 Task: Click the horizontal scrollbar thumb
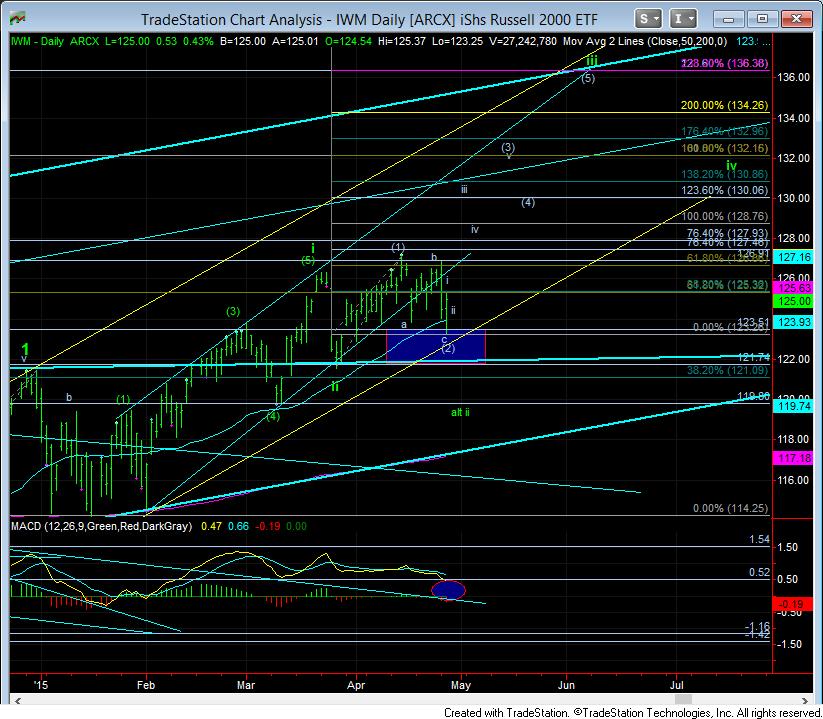(683, 700)
